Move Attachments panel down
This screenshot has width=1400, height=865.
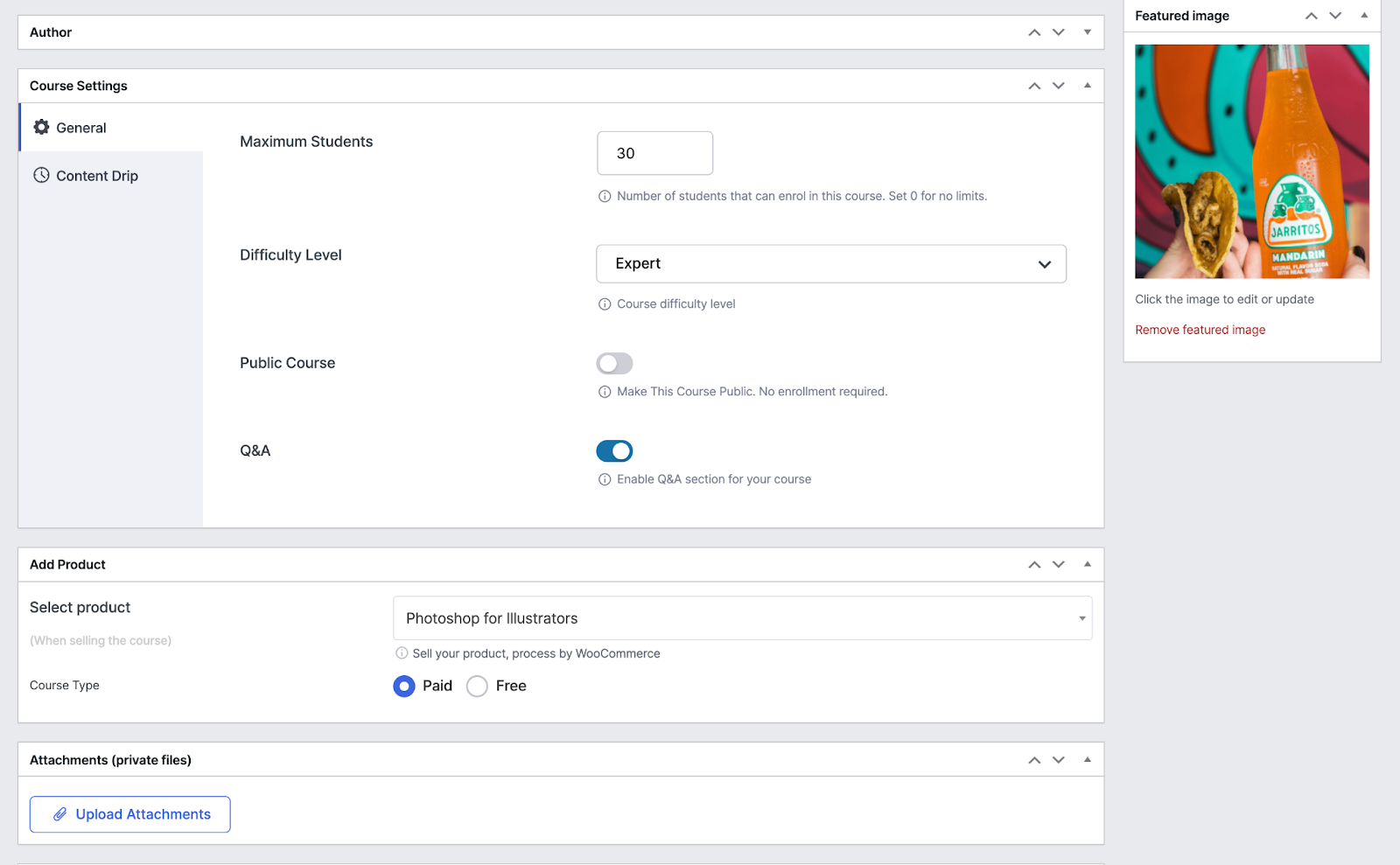tap(1059, 760)
